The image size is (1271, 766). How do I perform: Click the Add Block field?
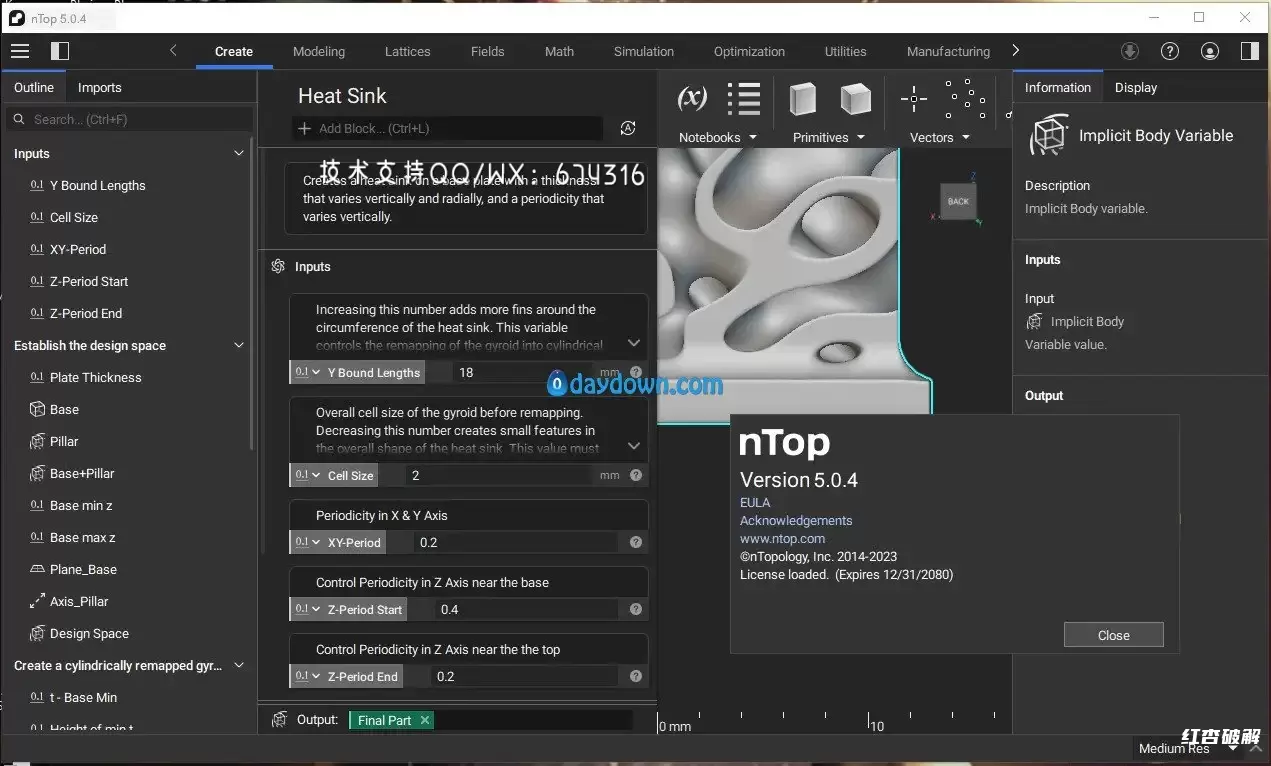[x=448, y=128]
